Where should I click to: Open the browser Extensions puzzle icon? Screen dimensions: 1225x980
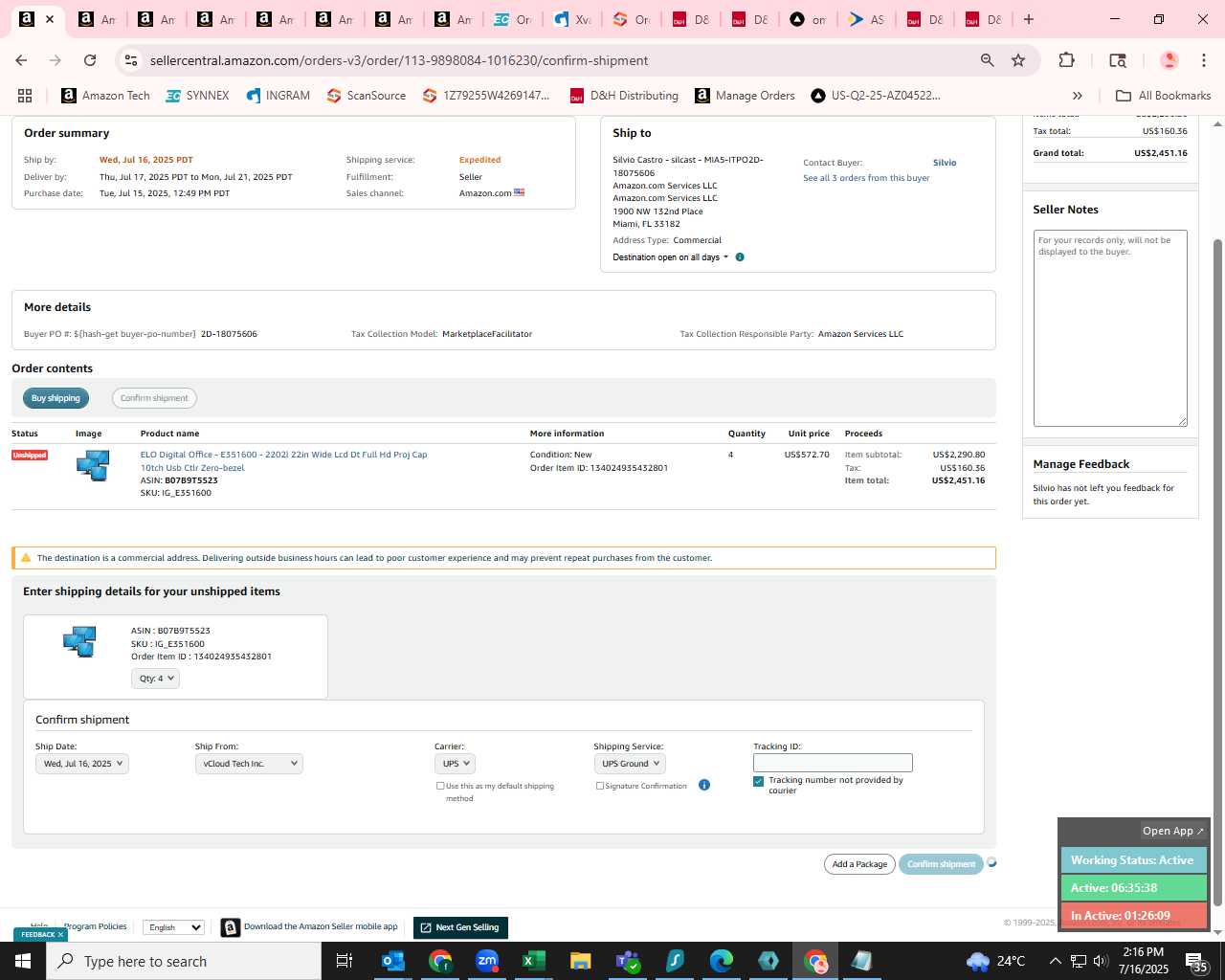click(1066, 60)
